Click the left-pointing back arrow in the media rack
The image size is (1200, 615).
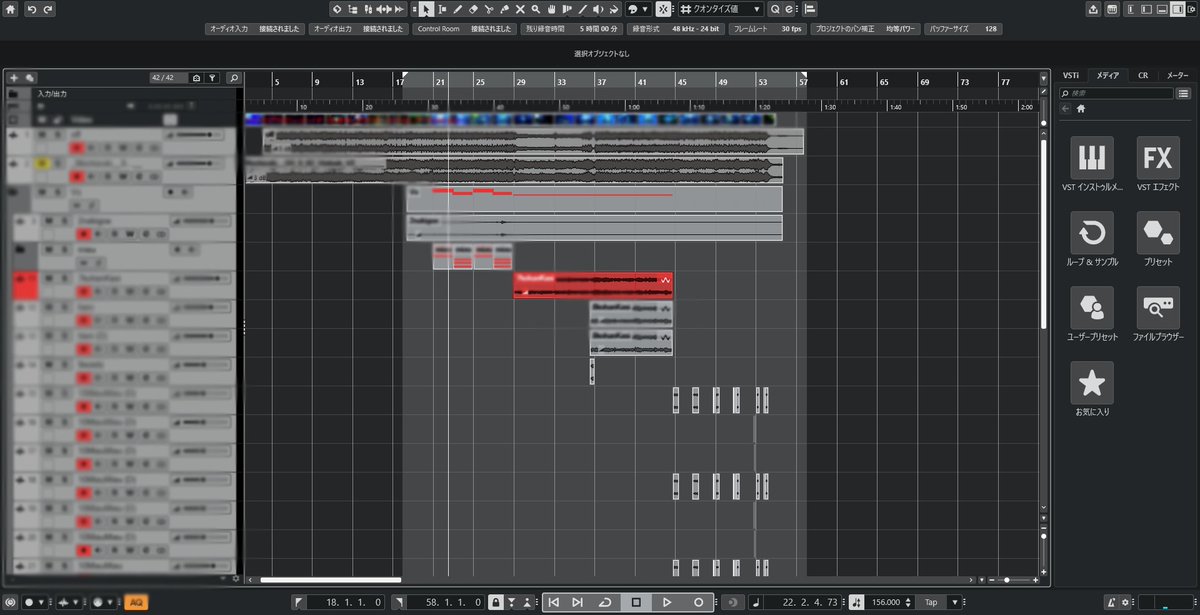[x=1066, y=108]
